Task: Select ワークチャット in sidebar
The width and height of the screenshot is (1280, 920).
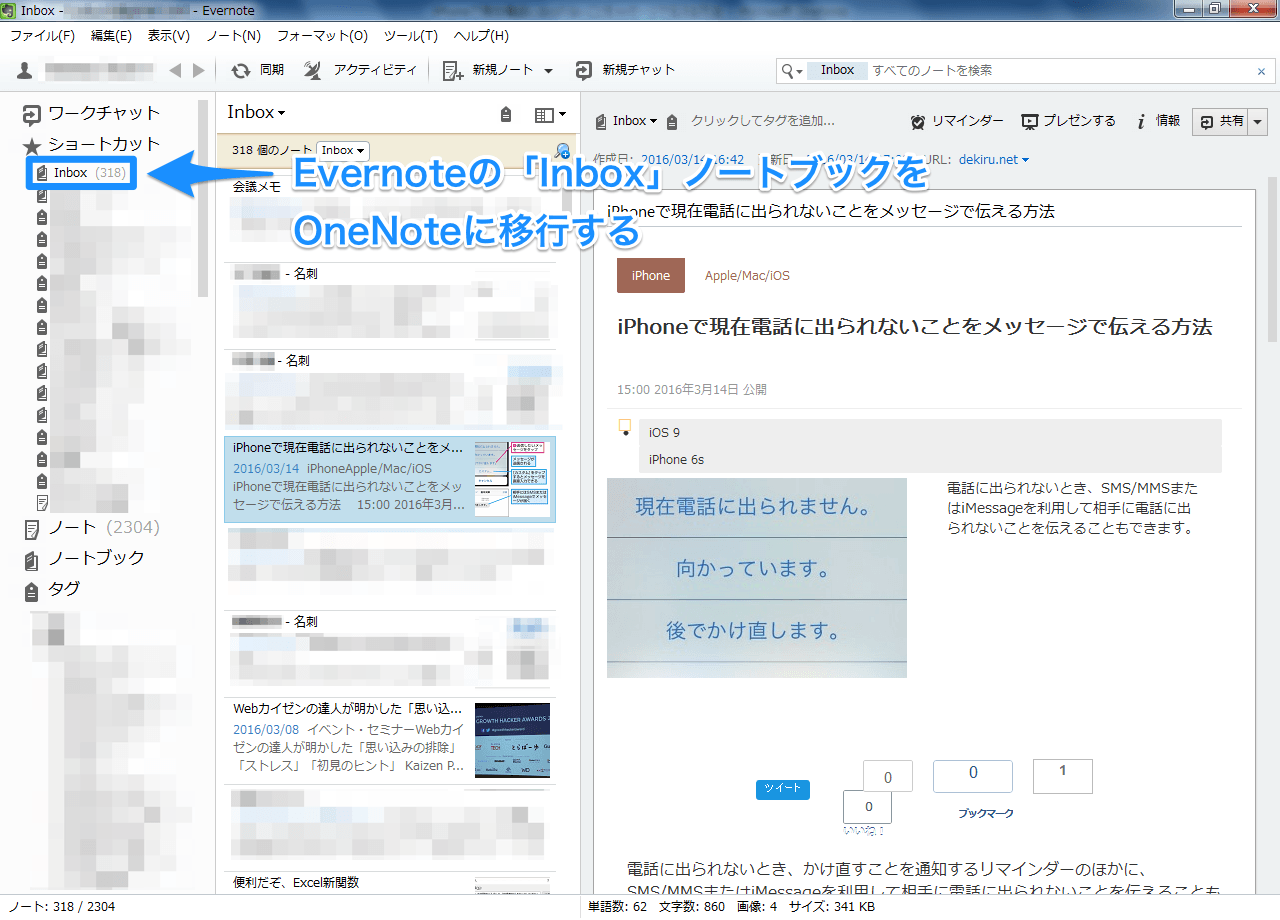Action: point(92,113)
